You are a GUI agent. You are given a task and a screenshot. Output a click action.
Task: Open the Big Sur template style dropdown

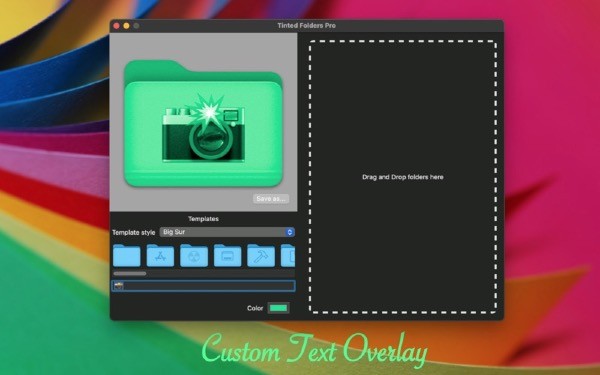click(x=227, y=232)
